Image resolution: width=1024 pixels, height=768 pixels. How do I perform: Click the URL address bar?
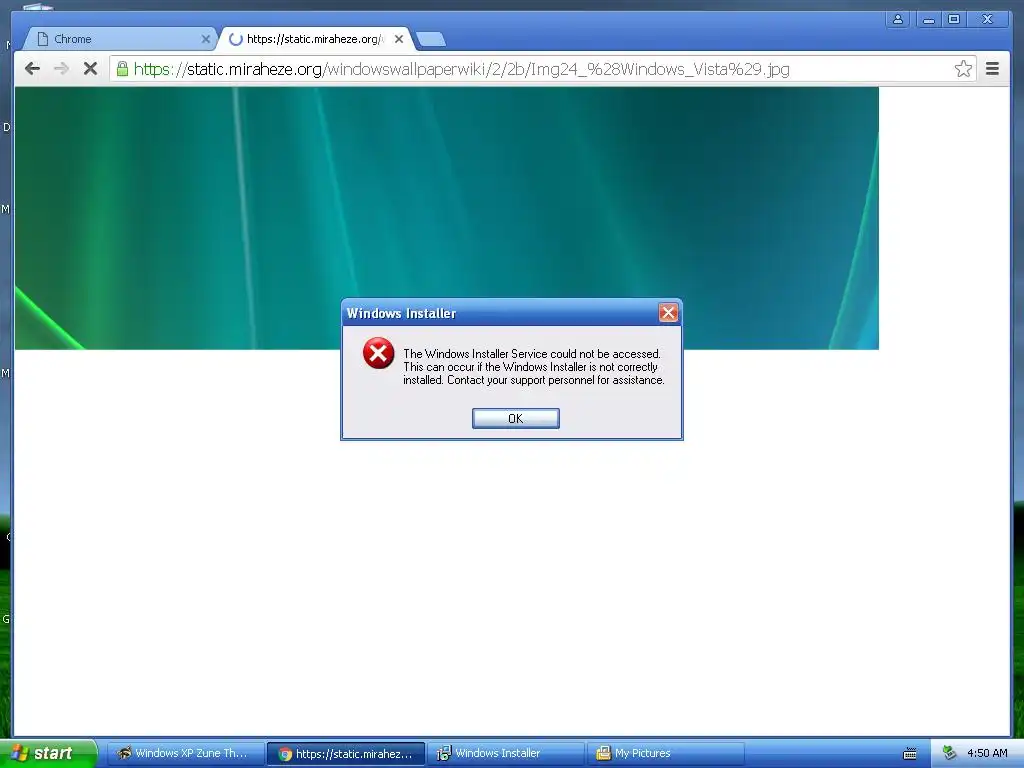pos(542,69)
